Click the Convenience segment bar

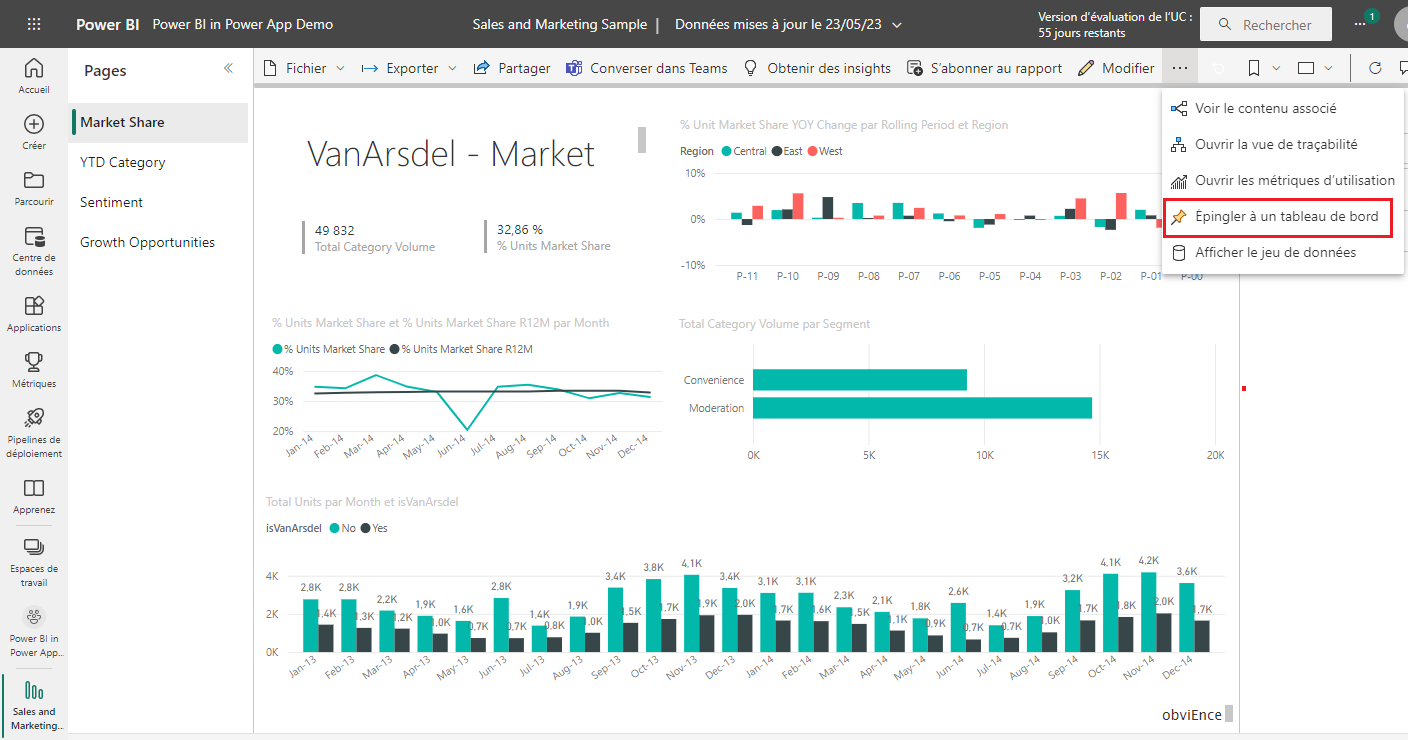[860, 380]
